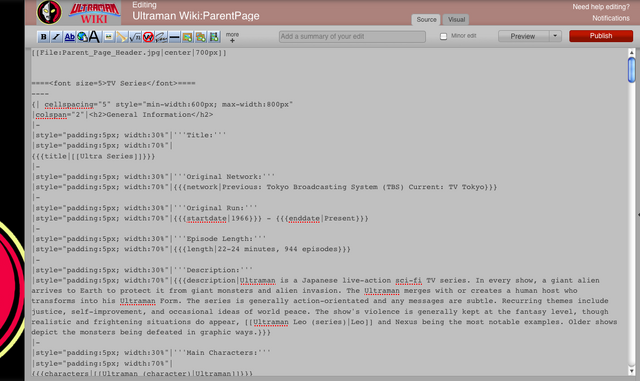Add a photo to the page
Image resolution: width=640 pixels, height=381 pixels.
click(187, 37)
